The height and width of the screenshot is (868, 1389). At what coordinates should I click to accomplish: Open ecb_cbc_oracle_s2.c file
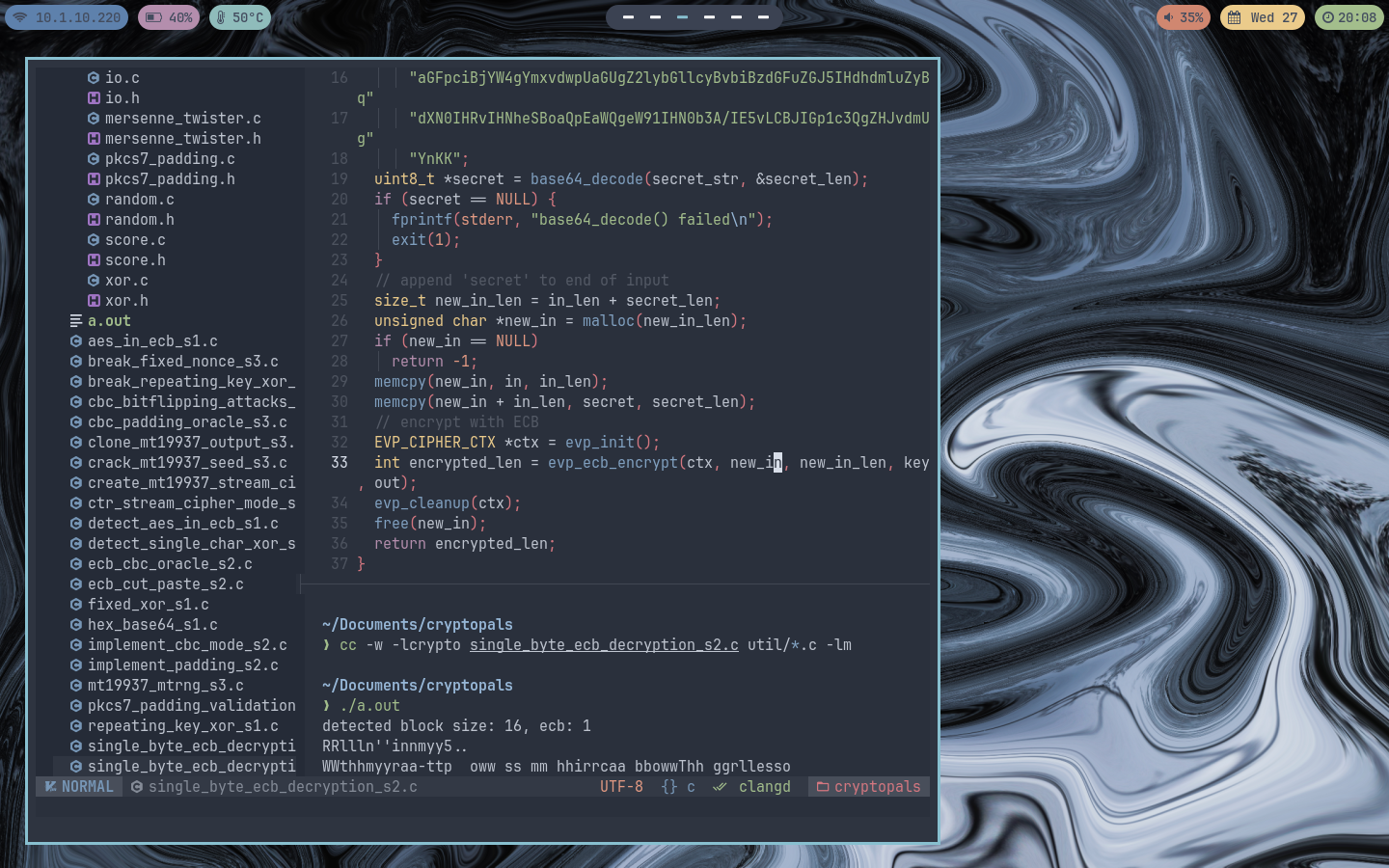point(170,563)
